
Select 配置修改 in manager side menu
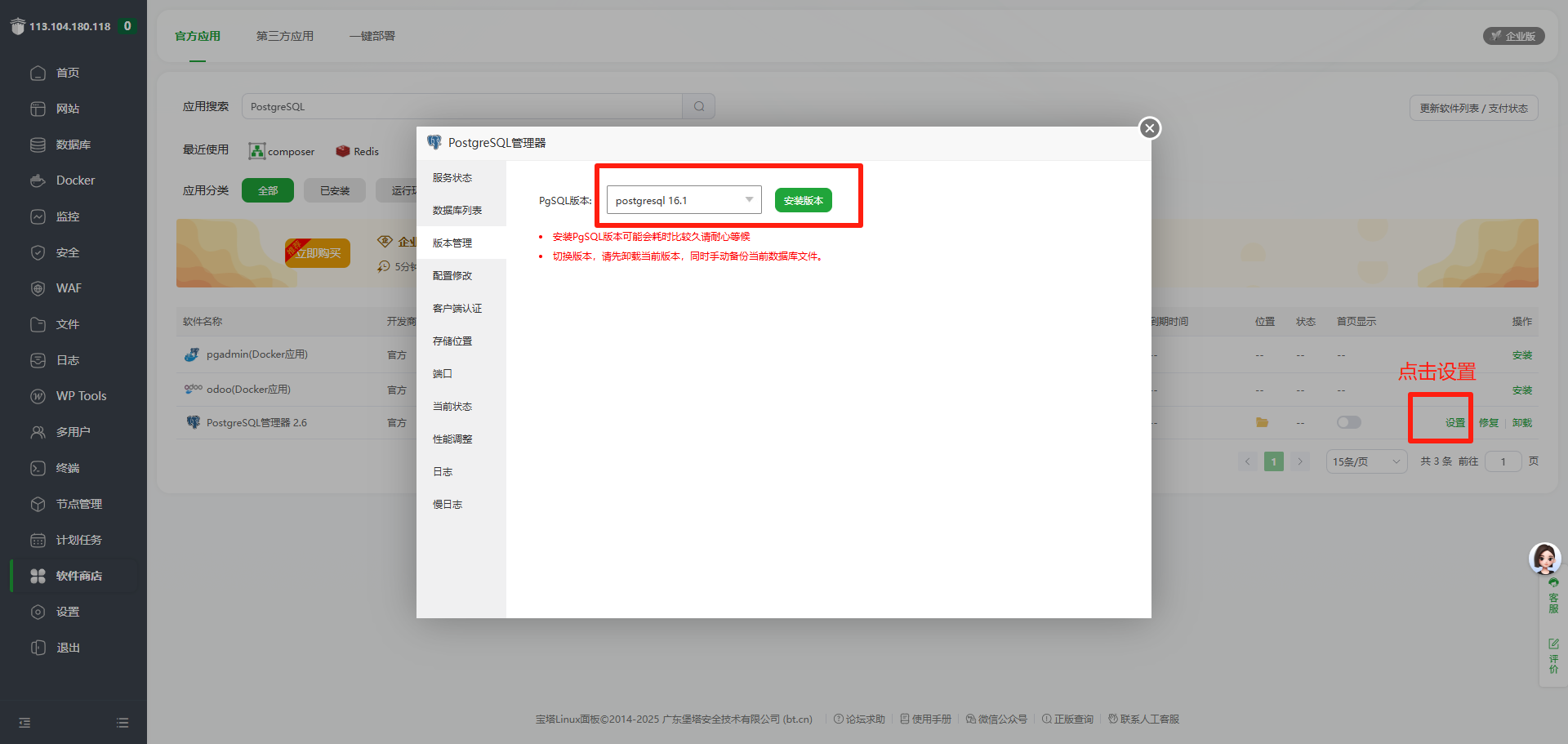452,275
